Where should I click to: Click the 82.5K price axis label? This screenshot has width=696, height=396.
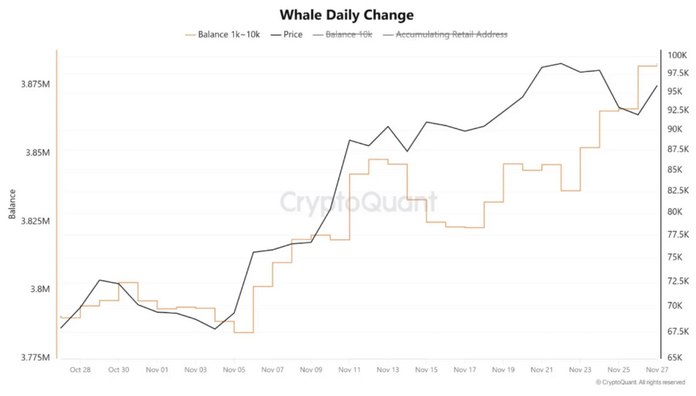coord(678,190)
